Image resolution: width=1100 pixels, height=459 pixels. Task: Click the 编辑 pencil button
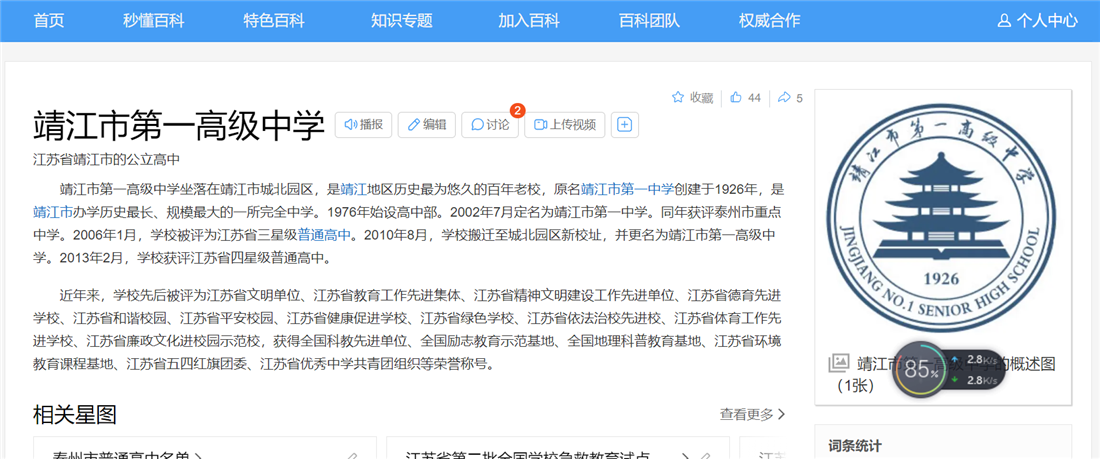click(x=426, y=125)
